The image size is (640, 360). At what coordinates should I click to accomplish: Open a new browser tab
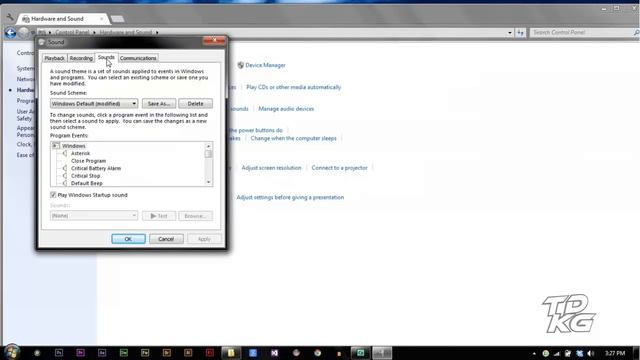tap(118, 19)
